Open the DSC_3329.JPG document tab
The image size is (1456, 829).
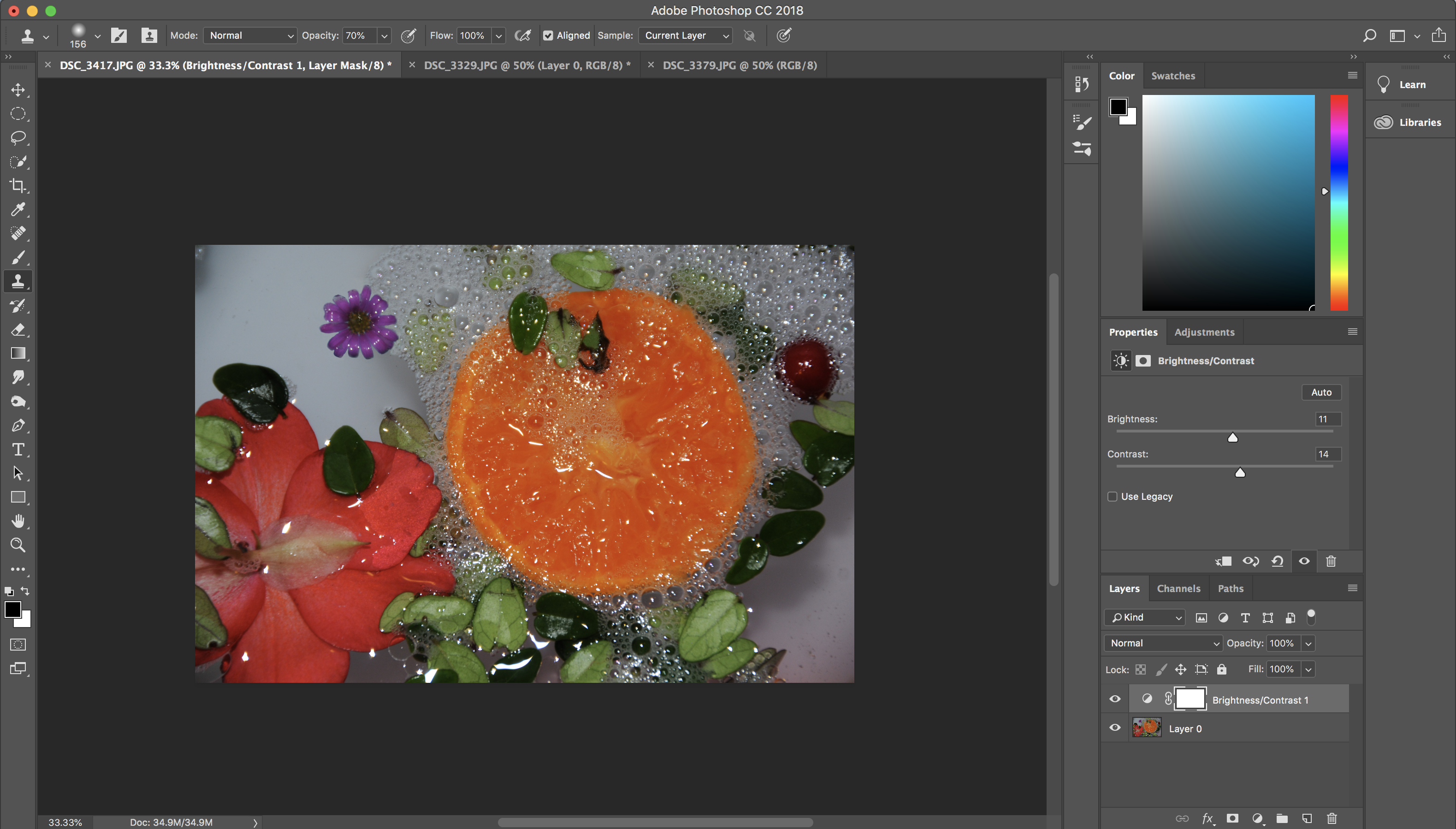[527, 65]
